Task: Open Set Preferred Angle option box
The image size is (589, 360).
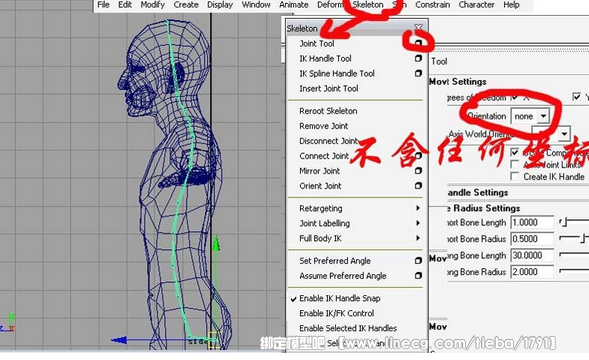Action: click(418, 260)
